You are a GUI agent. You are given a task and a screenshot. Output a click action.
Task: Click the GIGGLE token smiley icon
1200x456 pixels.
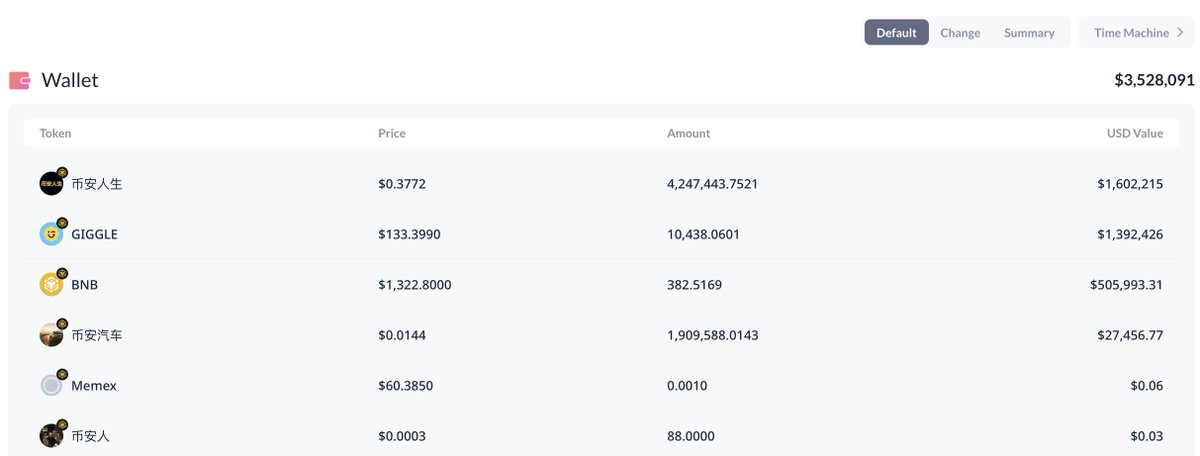click(x=51, y=235)
